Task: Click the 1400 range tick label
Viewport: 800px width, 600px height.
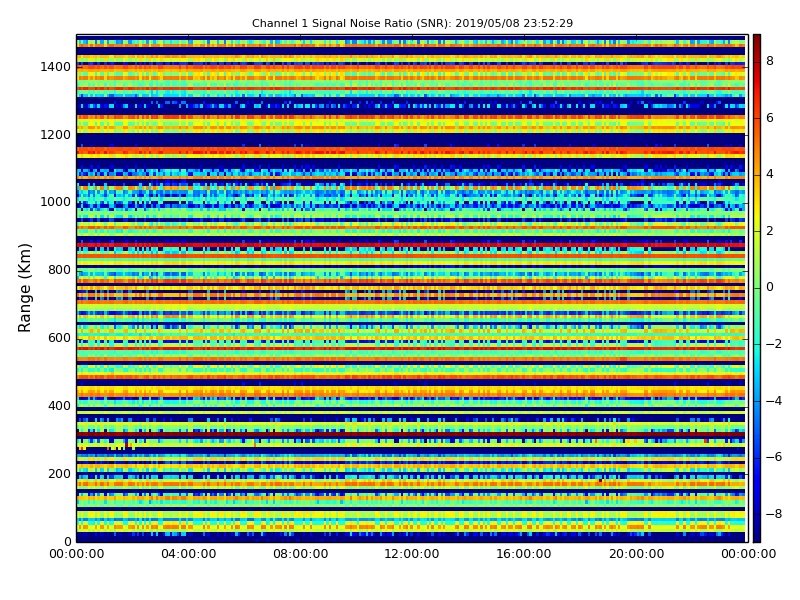Action: click(55, 67)
